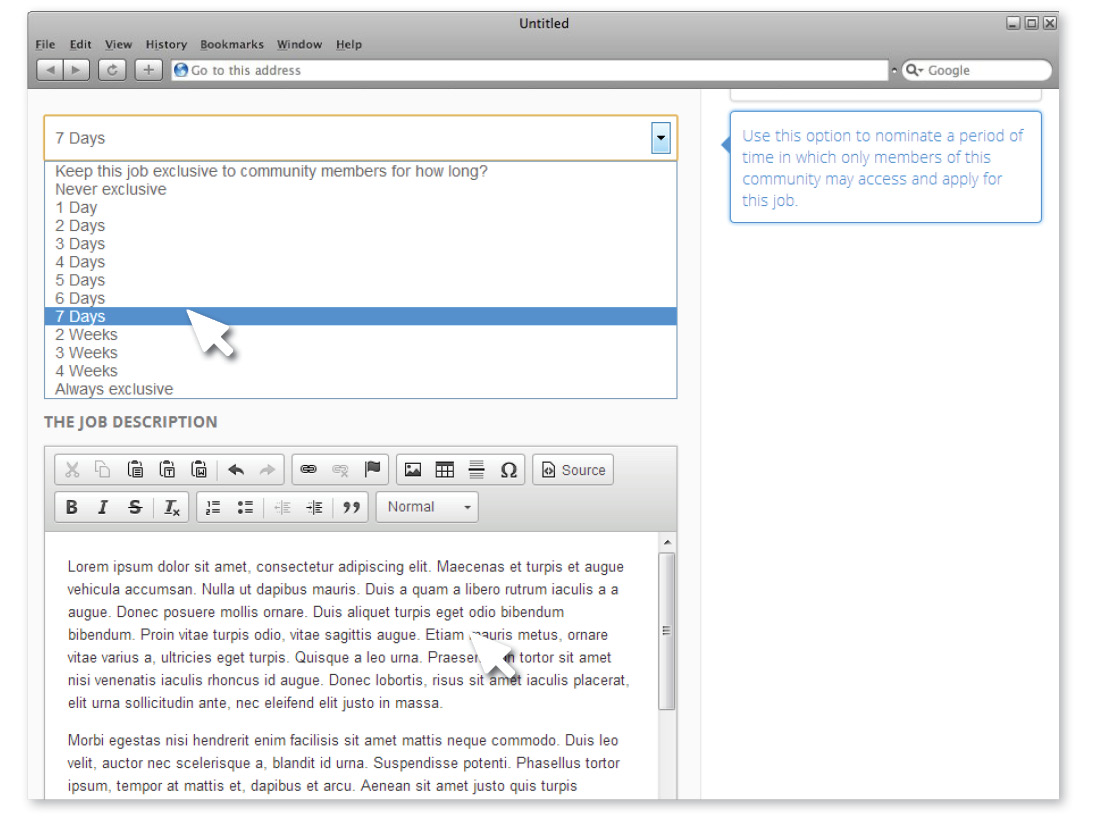The width and height of the screenshot is (1095, 819).
Task: Click the Undo arrow icon
Action: [236, 470]
